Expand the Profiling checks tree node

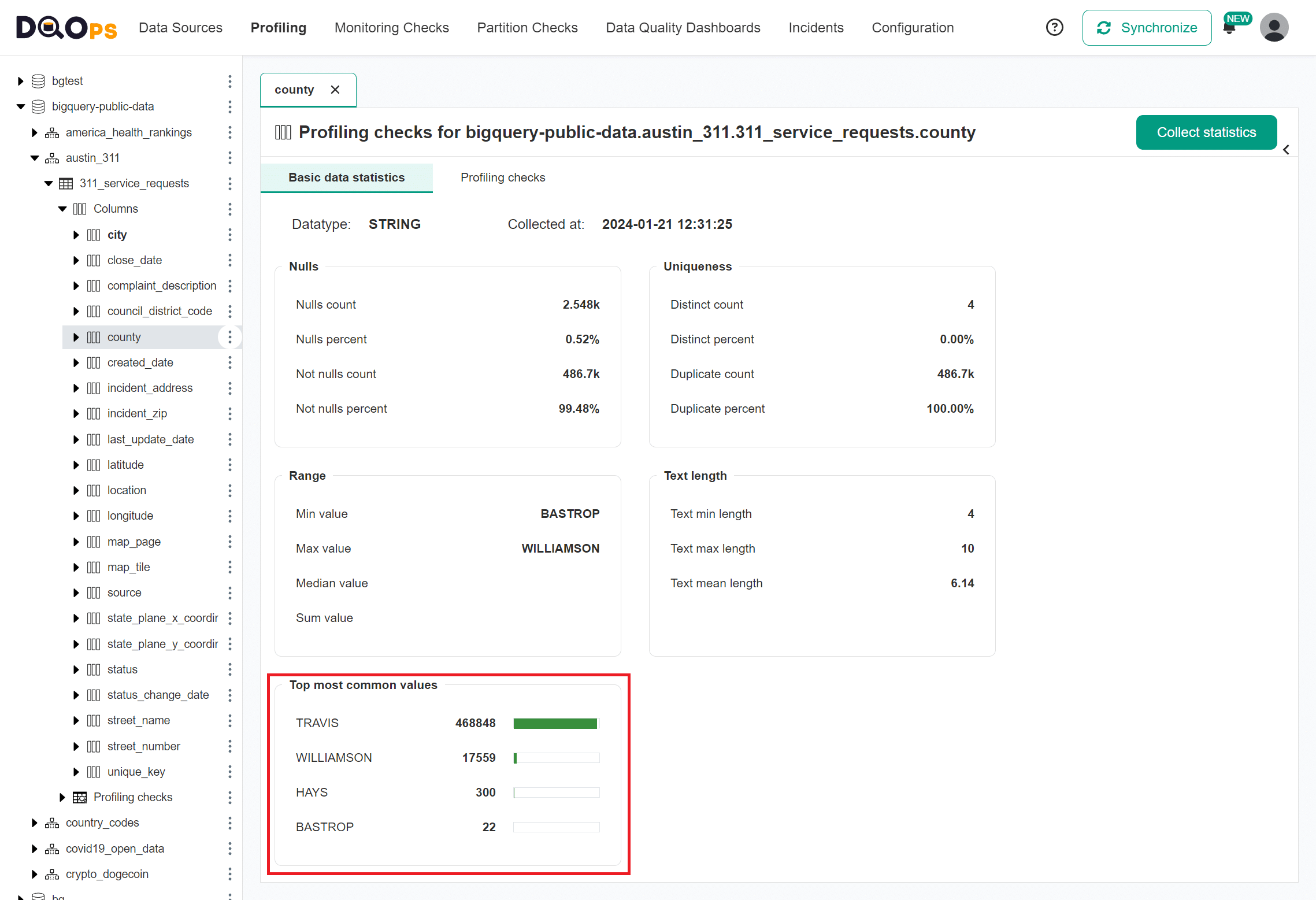coord(62,797)
